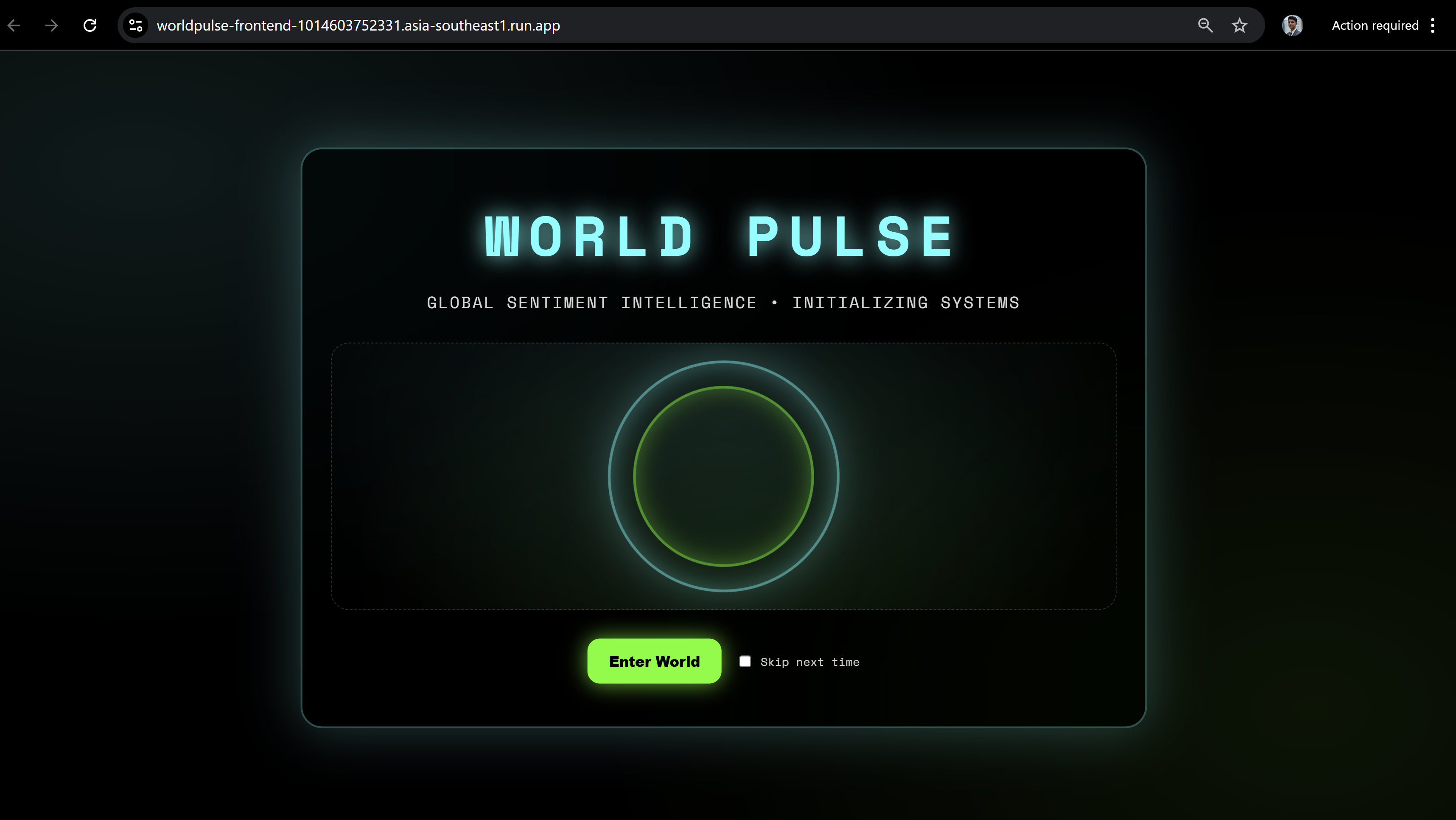Click the browser forward arrow
The image size is (1456, 820).
tap(51, 25)
